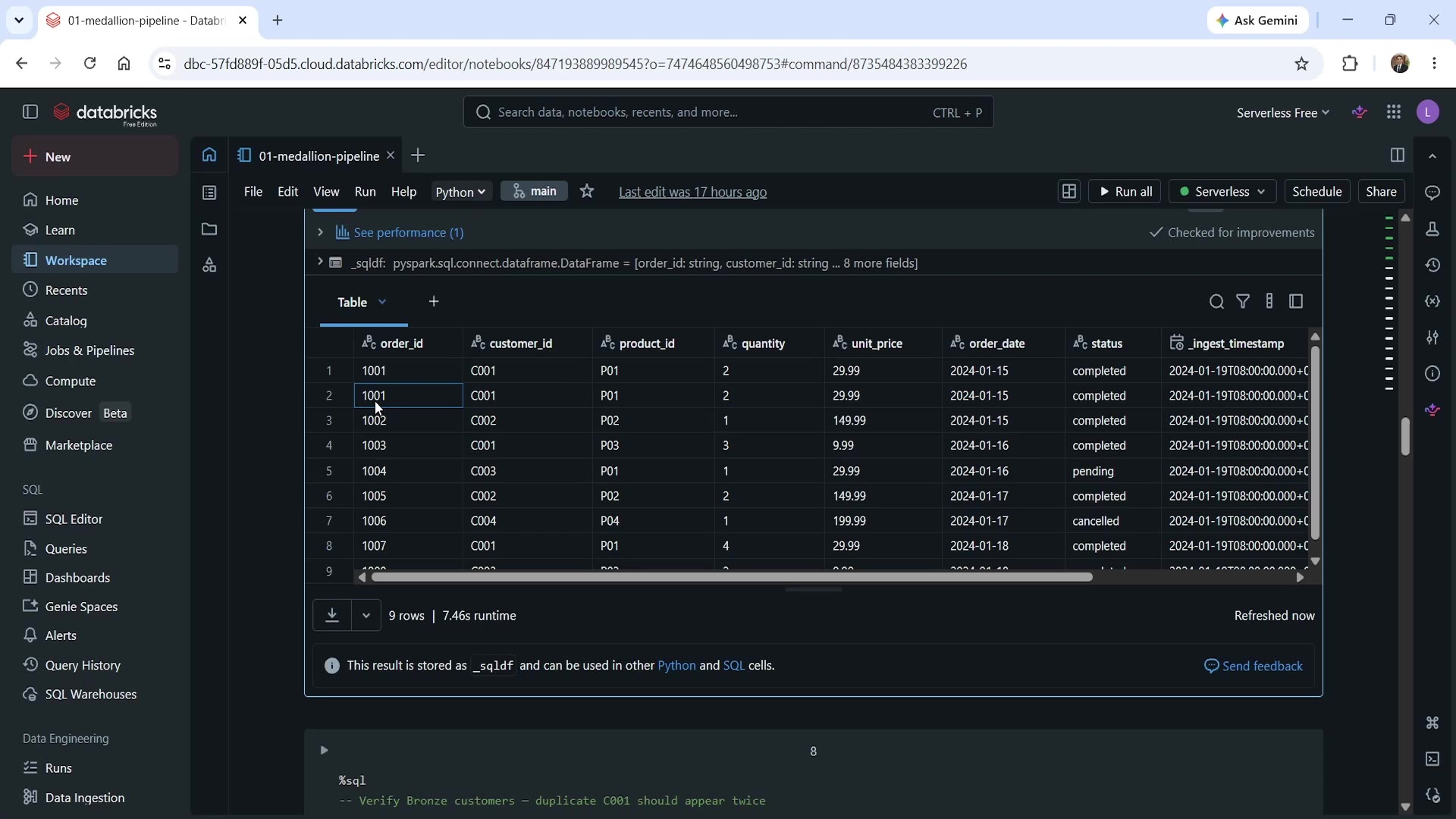Open the table of contents panel icon
Viewport: 1456px width, 819px height.
click(209, 193)
